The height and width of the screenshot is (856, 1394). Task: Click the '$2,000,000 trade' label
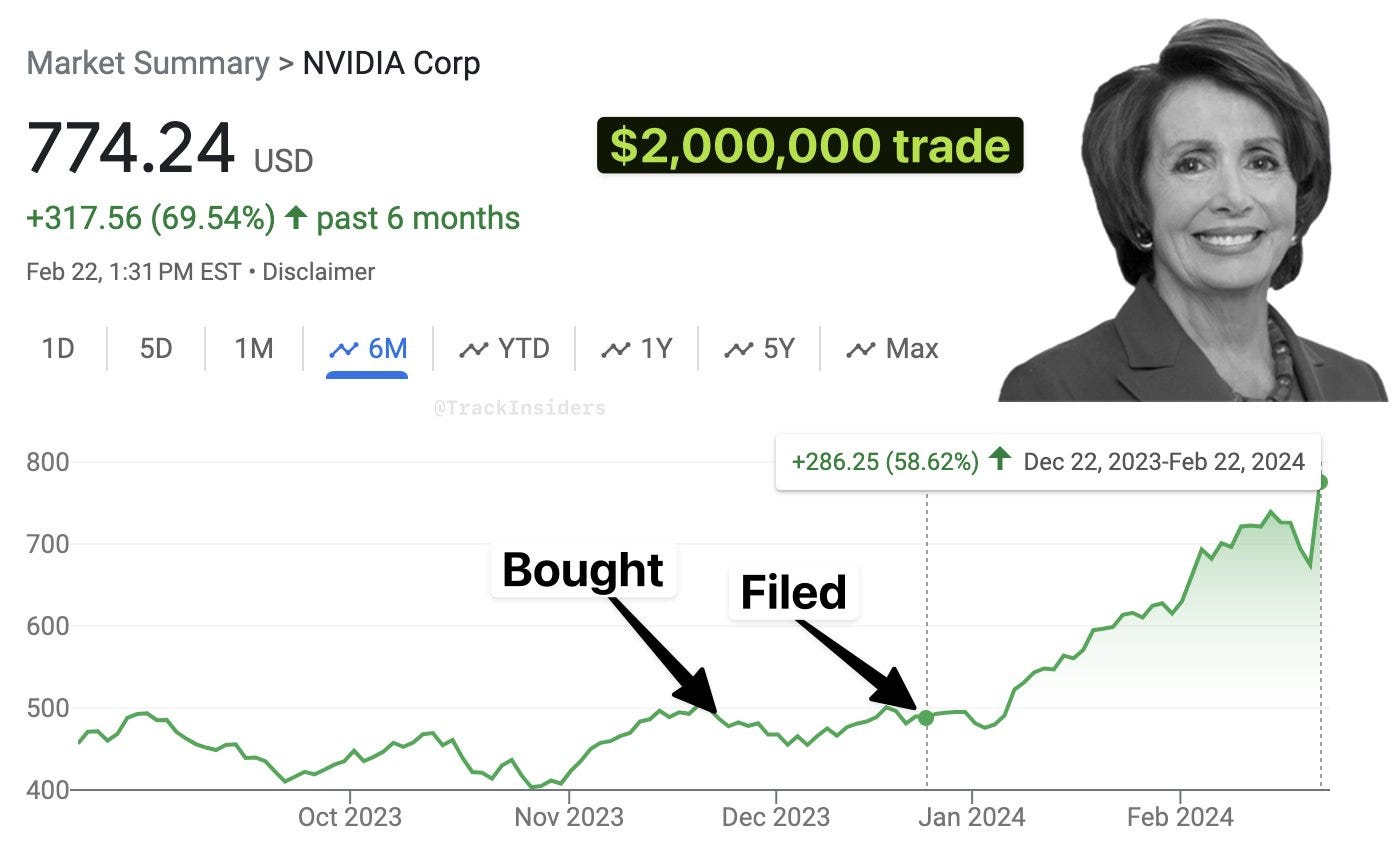810,146
